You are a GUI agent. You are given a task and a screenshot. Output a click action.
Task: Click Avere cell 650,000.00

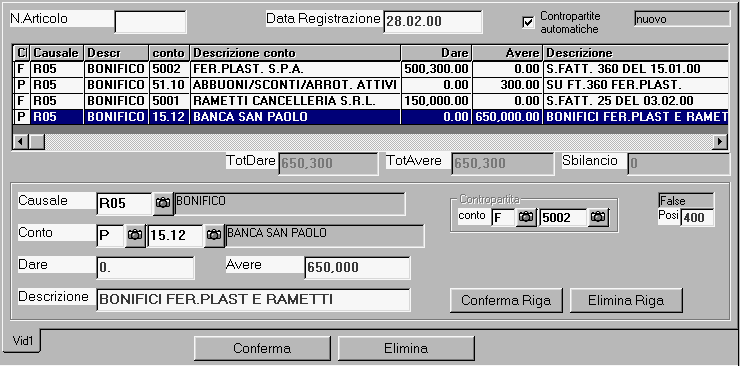coord(508,117)
